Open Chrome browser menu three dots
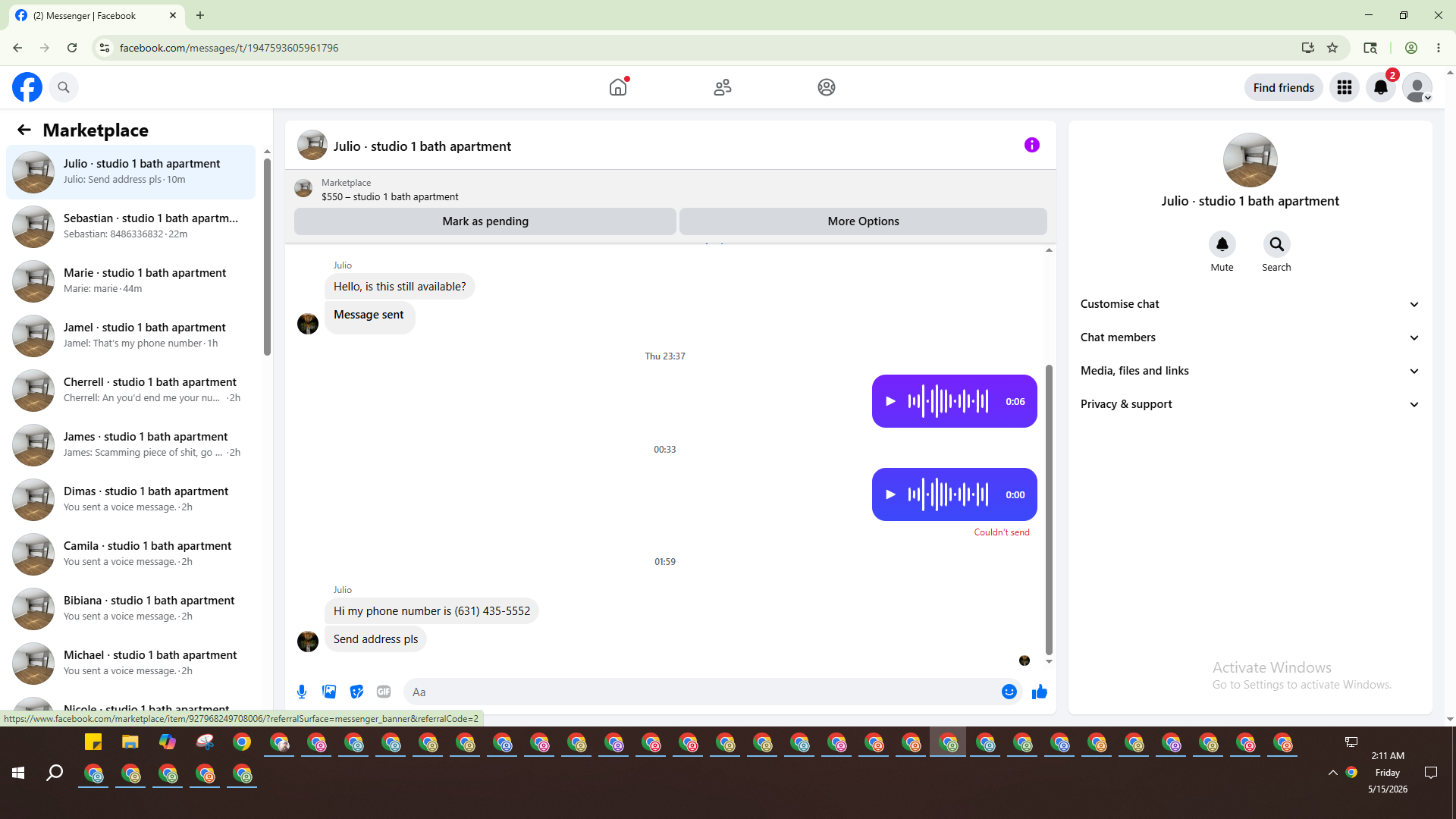 click(x=1439, y=48)
